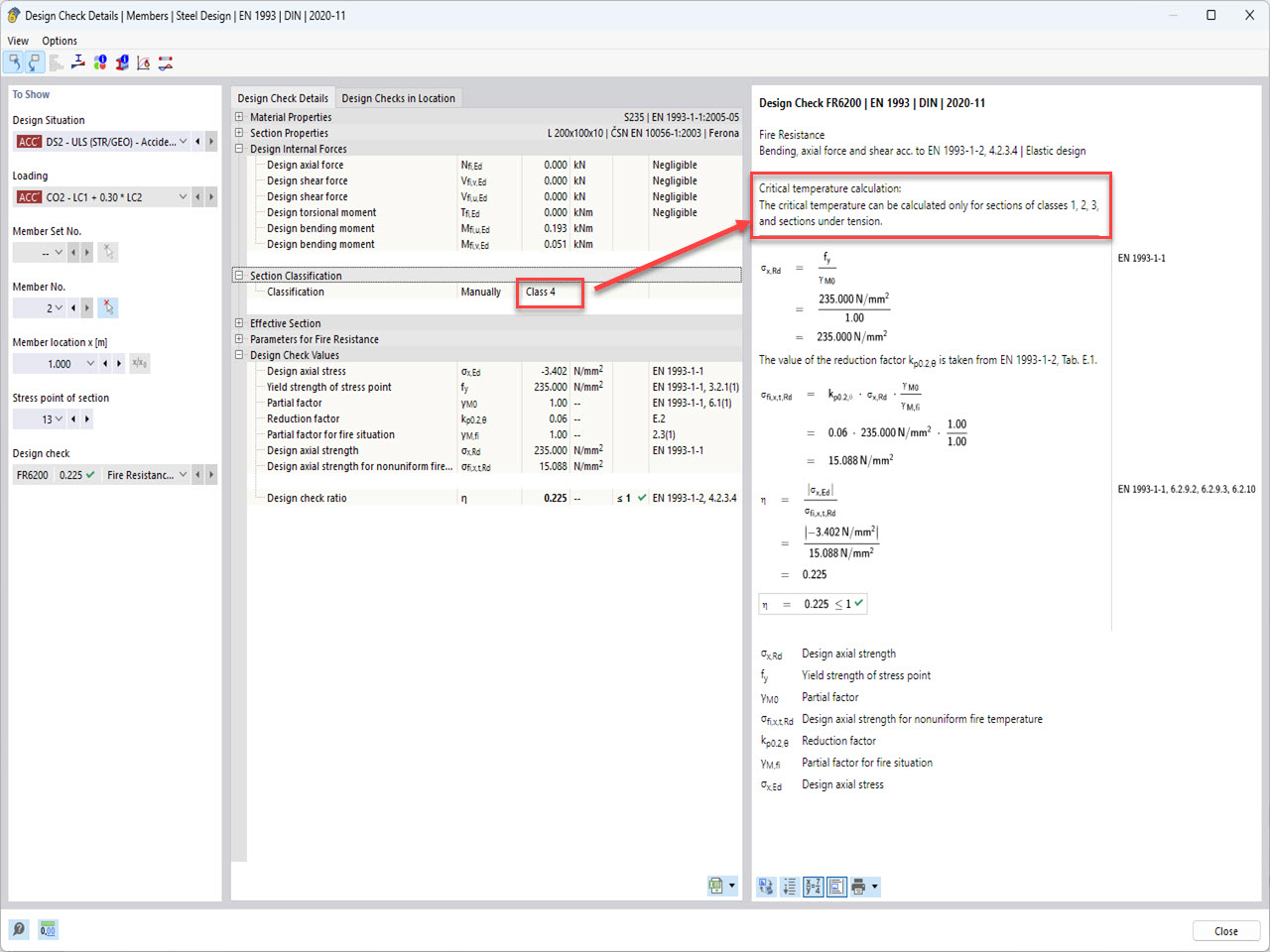Image resolution: width=1270 pixels, height=952 pixels.
Task: Toggle the formulas display in the report panel
Action: point(813,886)
